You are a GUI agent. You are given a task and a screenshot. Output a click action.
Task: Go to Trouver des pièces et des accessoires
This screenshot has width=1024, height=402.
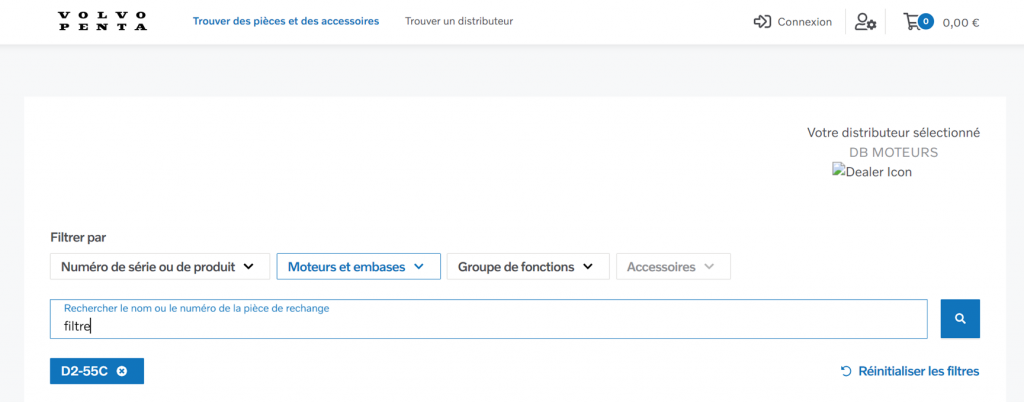tap(286, 21)
